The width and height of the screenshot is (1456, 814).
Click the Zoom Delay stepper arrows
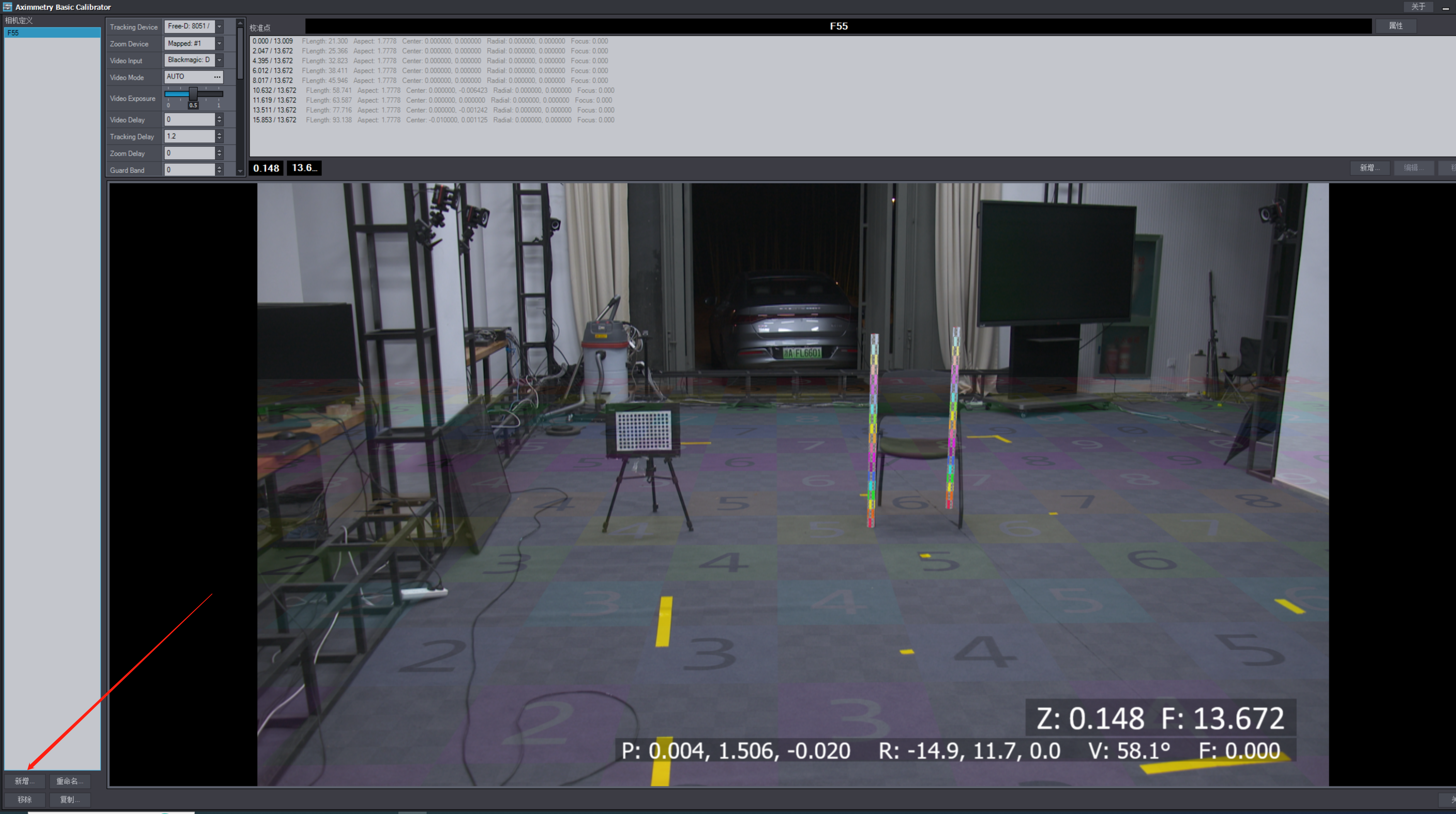click(x=219, y=153)
